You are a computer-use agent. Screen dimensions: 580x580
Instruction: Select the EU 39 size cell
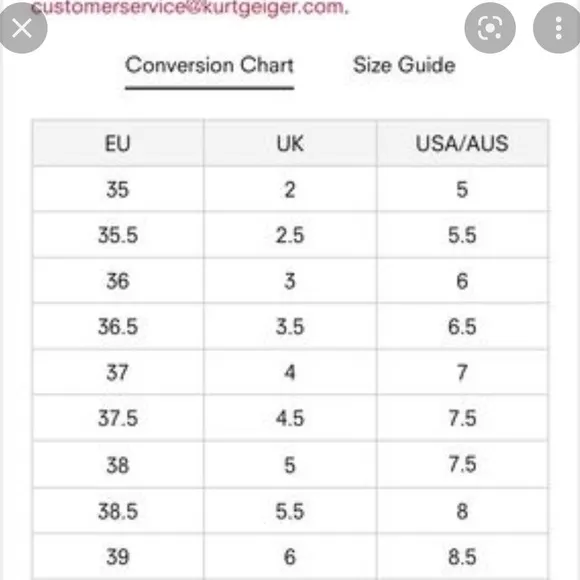tap(118, 557)
